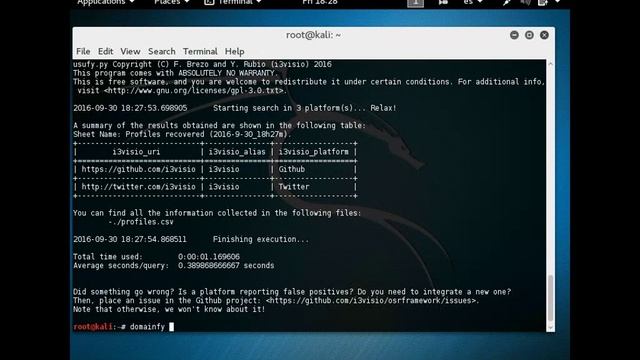Click the 'Total time used' value 0:00:01.169606
Screen dimensions: 640x360
tap(209, 257)
